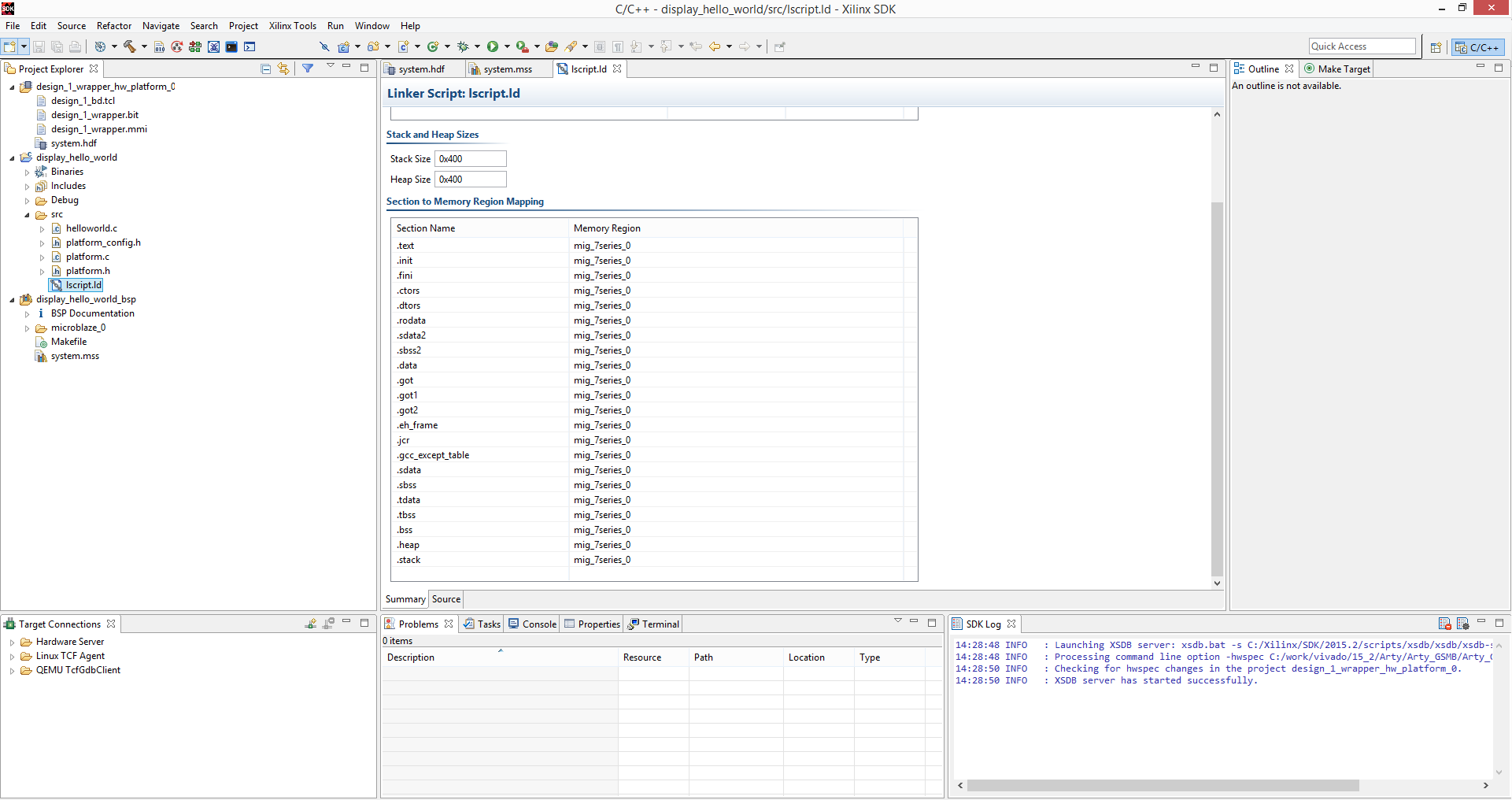Click the yellow Back arrow navigation icon

tap(715, 46)
